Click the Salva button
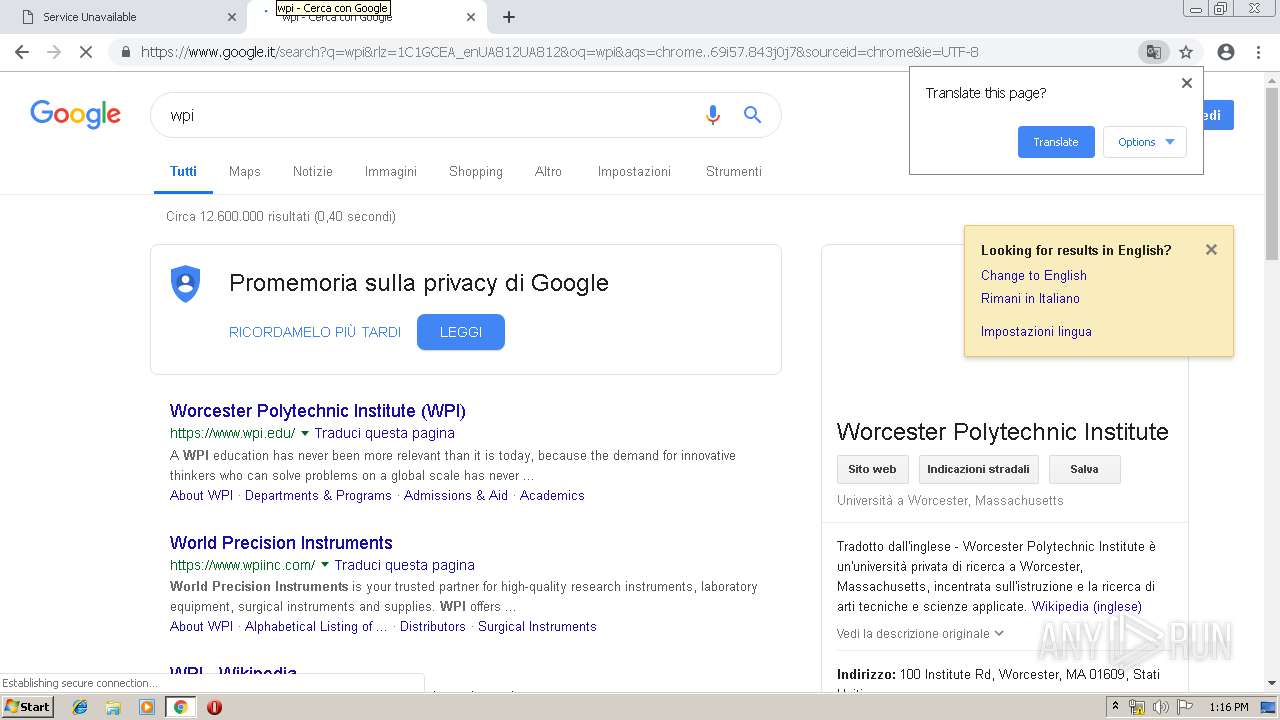 (x=1084, y=469)
